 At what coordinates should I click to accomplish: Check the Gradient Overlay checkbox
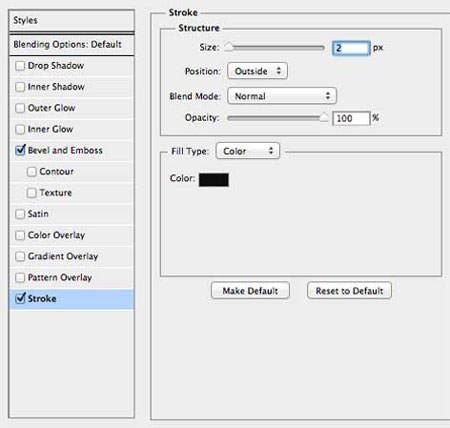[20, 256]
